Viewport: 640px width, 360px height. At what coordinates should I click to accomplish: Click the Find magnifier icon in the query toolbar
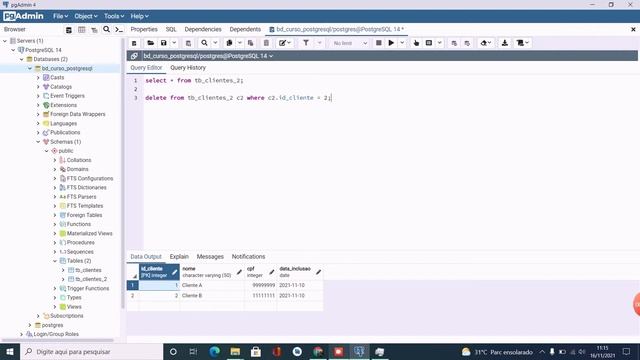204,43
